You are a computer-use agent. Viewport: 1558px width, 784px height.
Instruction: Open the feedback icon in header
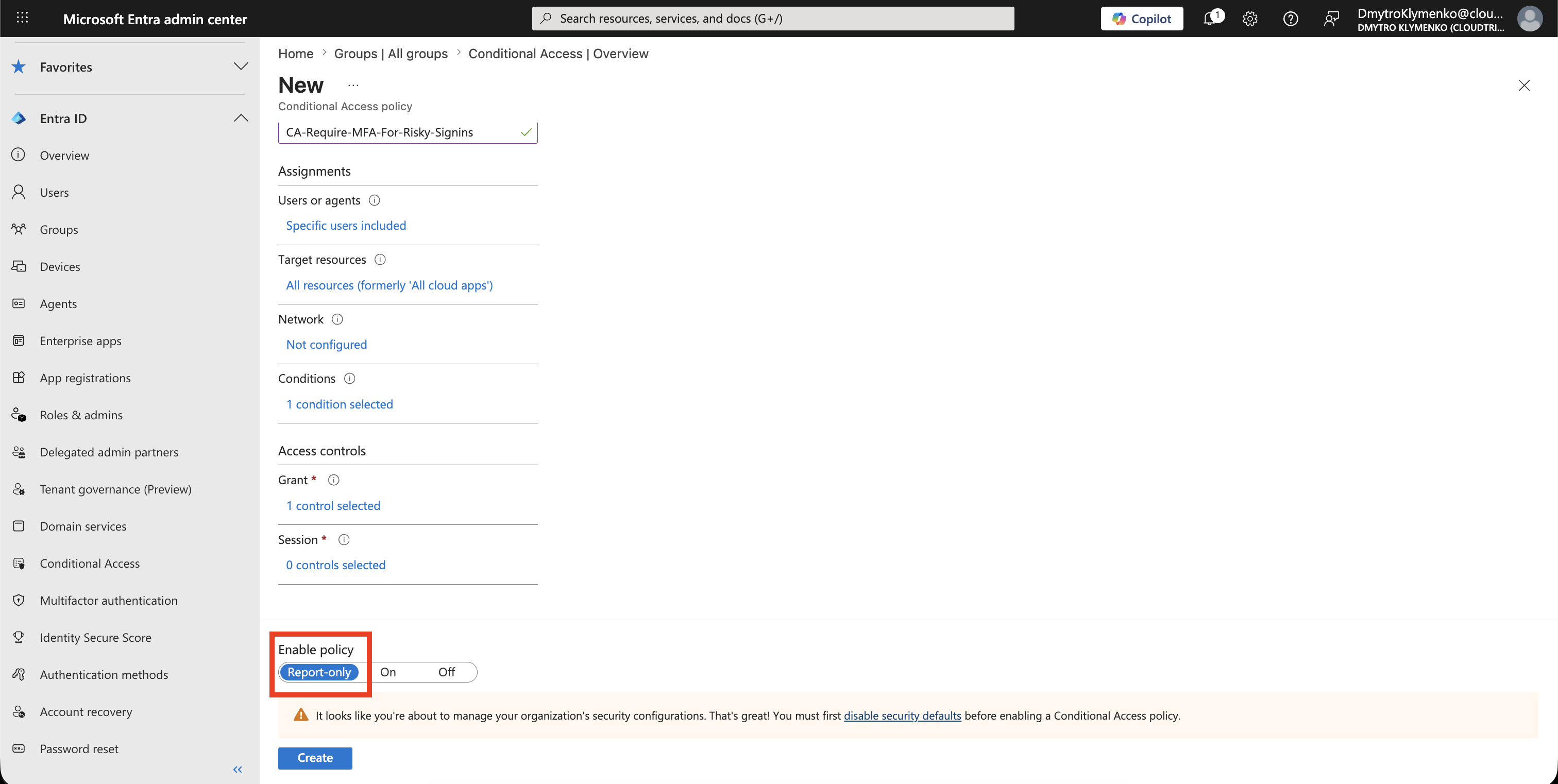(1331, 19)
